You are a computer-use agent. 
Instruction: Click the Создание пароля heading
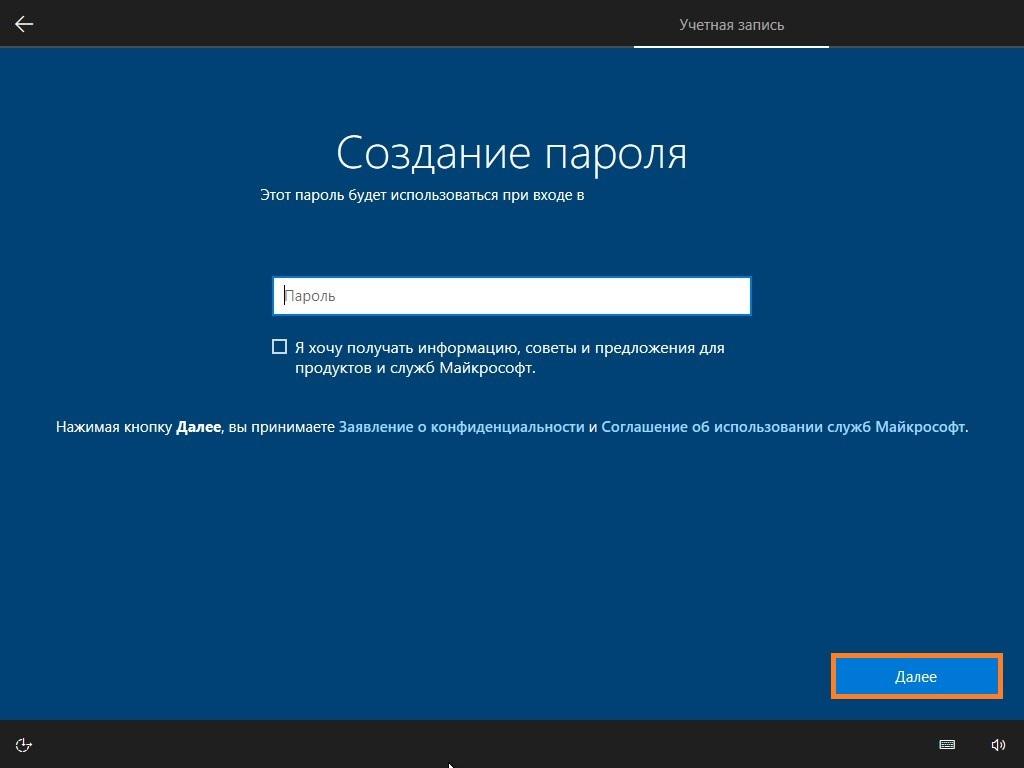pos(511,153)
